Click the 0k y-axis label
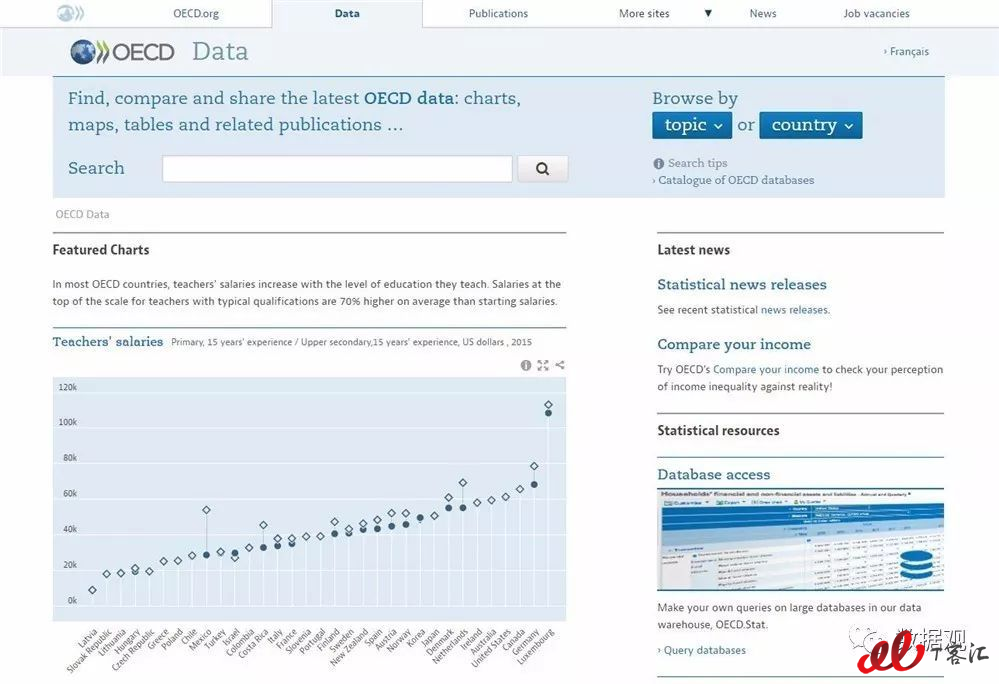The width and height of the screenshot is (999, 684). click(x=71, y=601)
